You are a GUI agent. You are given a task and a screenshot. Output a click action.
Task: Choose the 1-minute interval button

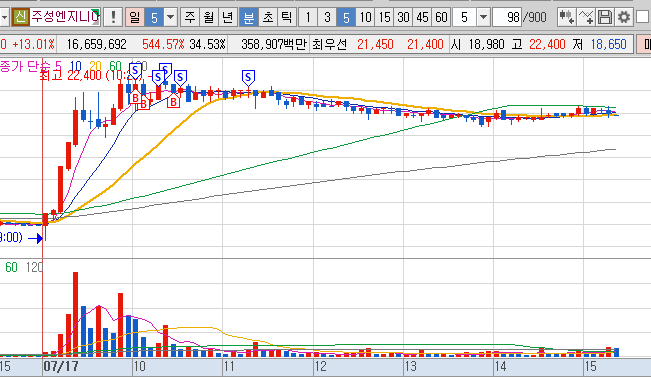click(308, 17)
